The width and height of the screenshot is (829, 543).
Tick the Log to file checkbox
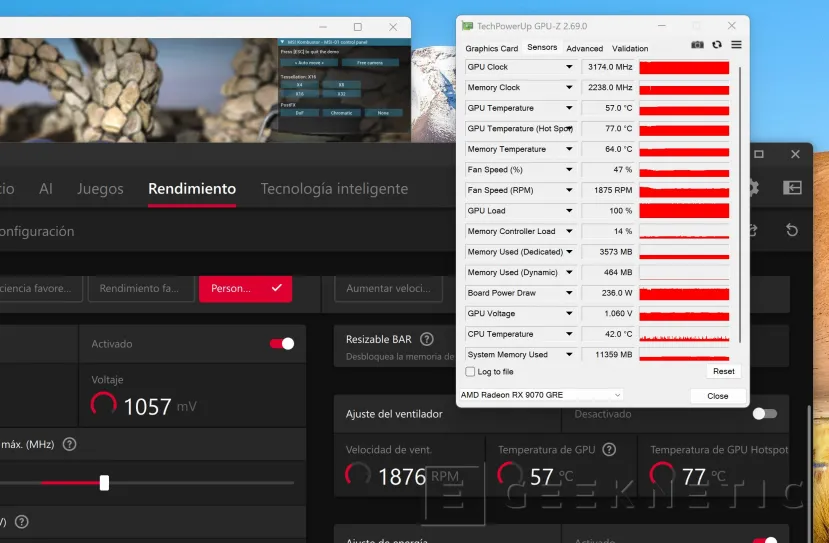470,372
